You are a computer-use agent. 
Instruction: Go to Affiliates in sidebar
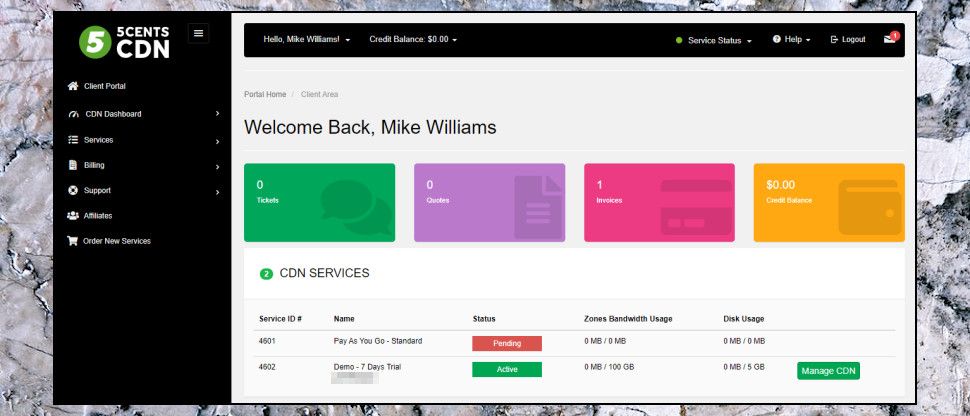pos(98,216)
